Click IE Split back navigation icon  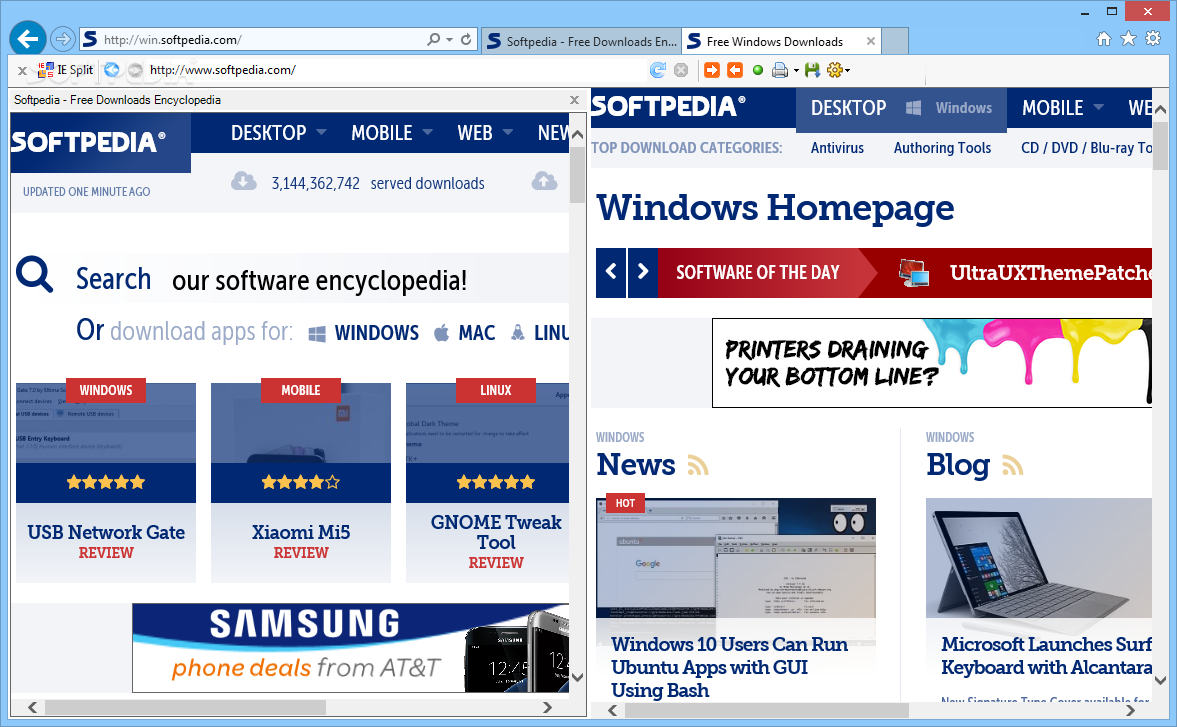pyautogui.click(x=112, y=70)
